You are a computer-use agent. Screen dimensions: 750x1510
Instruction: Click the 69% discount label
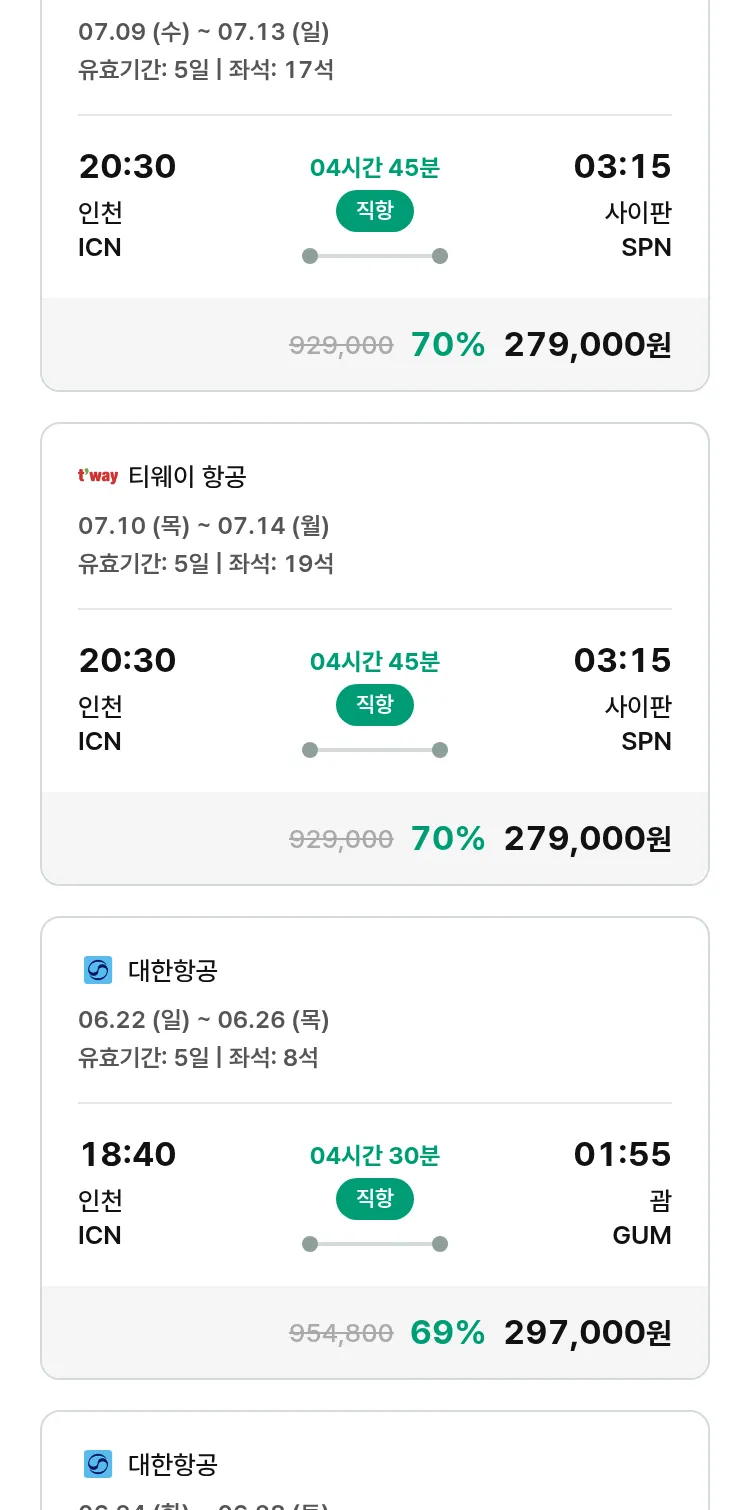click(x=448, y=1332)
